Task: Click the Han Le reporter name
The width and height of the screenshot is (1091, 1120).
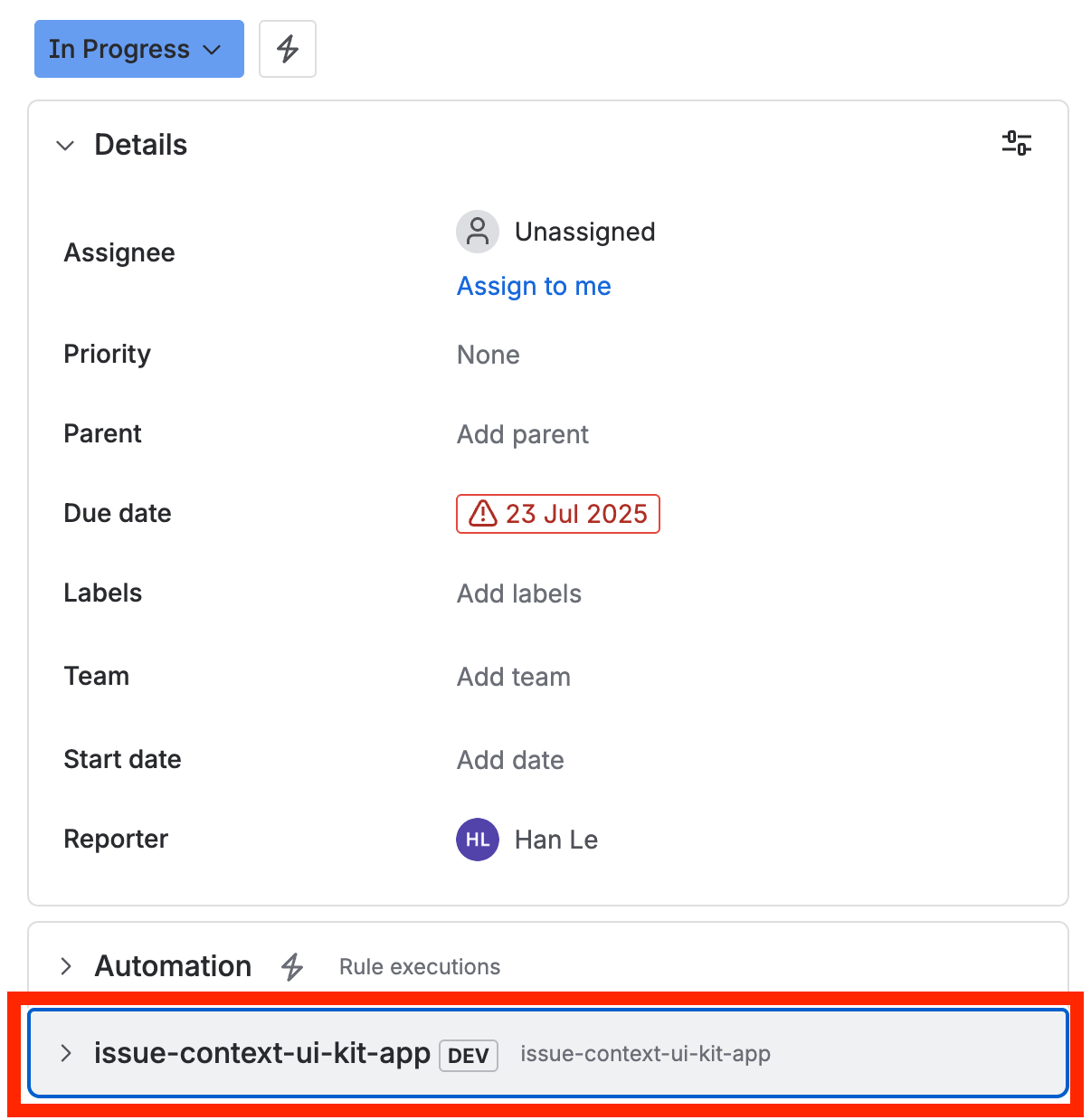Action: (555, 840)
